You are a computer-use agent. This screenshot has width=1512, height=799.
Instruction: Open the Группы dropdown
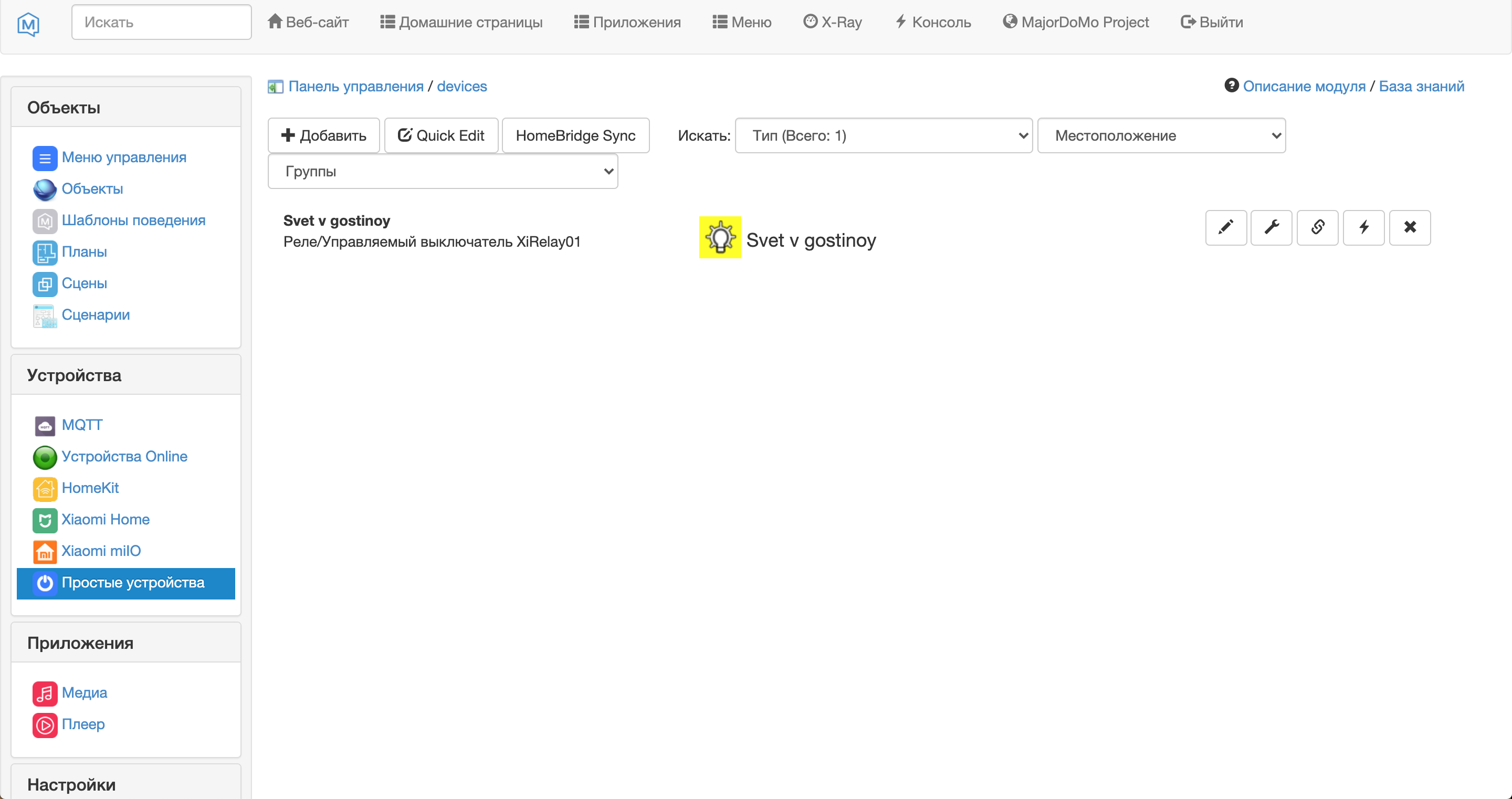pos(443,171)
